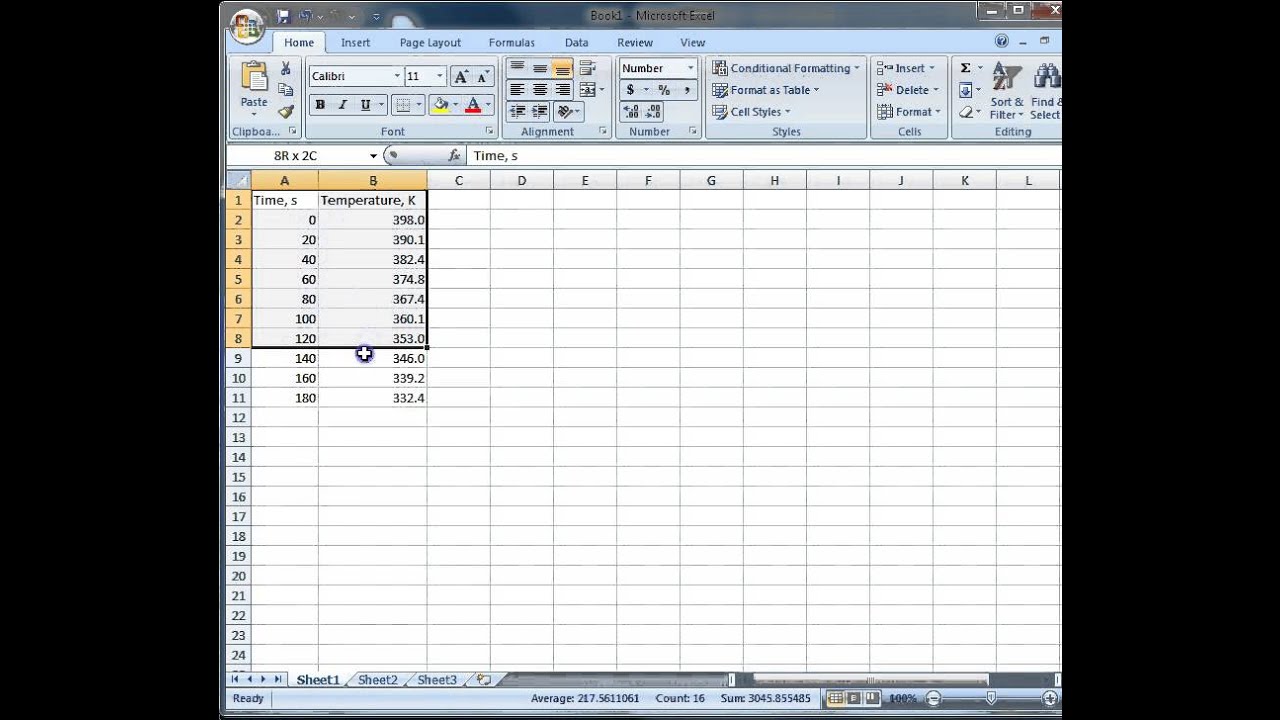Click the Wrap Text icon
Screen dimensions: 1280x720
coord(587,68)
